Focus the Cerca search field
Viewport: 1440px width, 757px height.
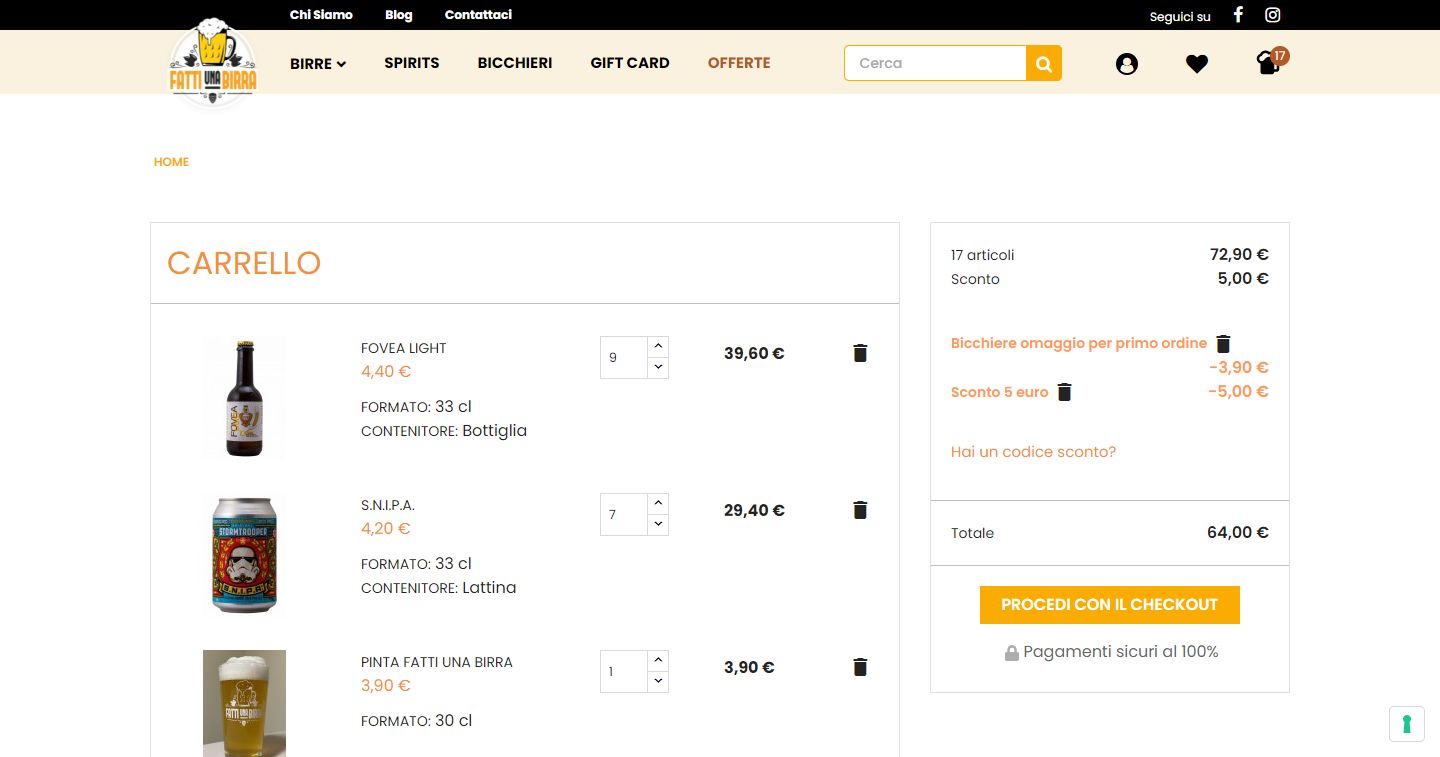pyautogui.click(x=935, y=63)
